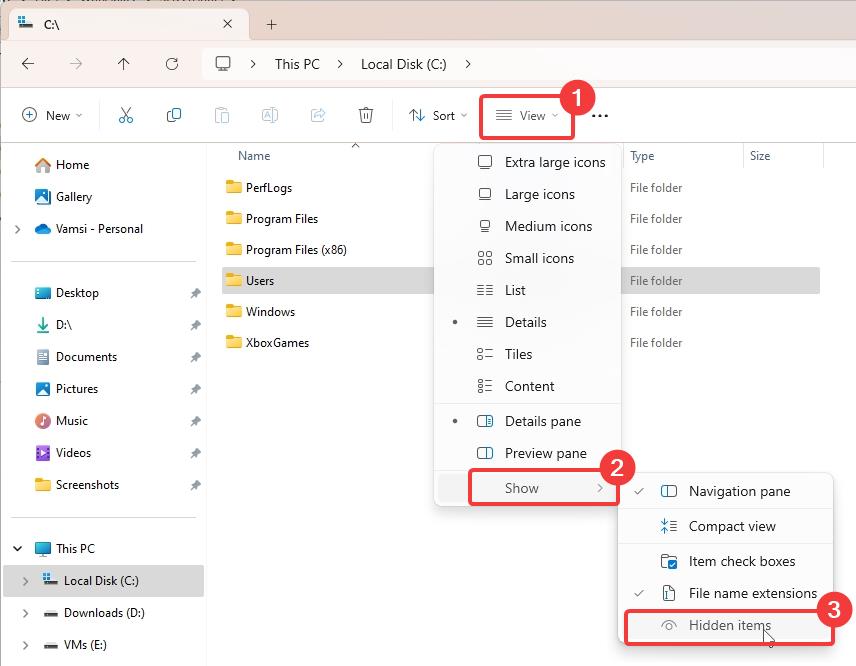Open Downloads (D:) drive in sidebar

[104, 613]
